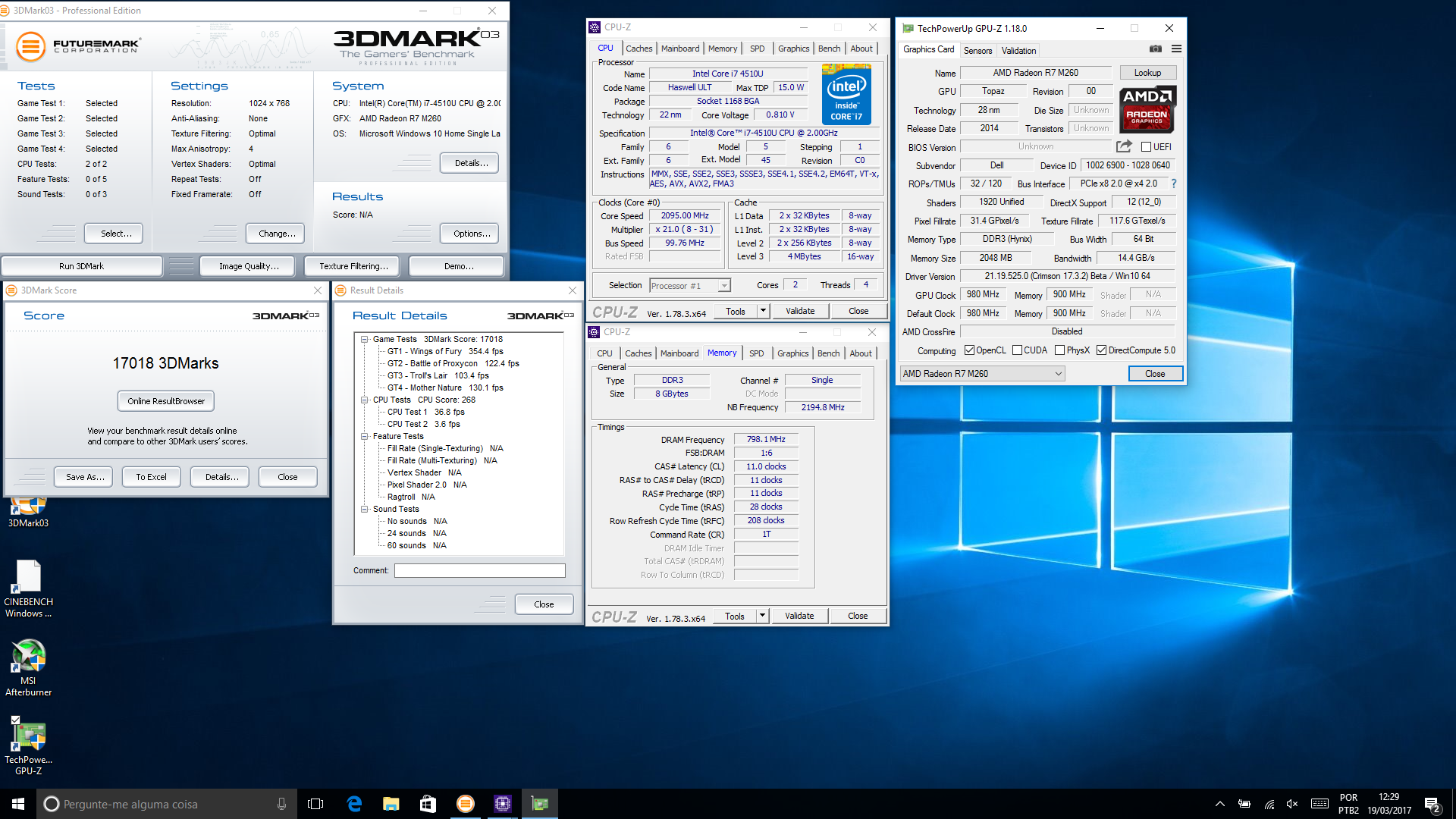Show hidden system tray icons

pyautogui.click(x=1219, y=804)
